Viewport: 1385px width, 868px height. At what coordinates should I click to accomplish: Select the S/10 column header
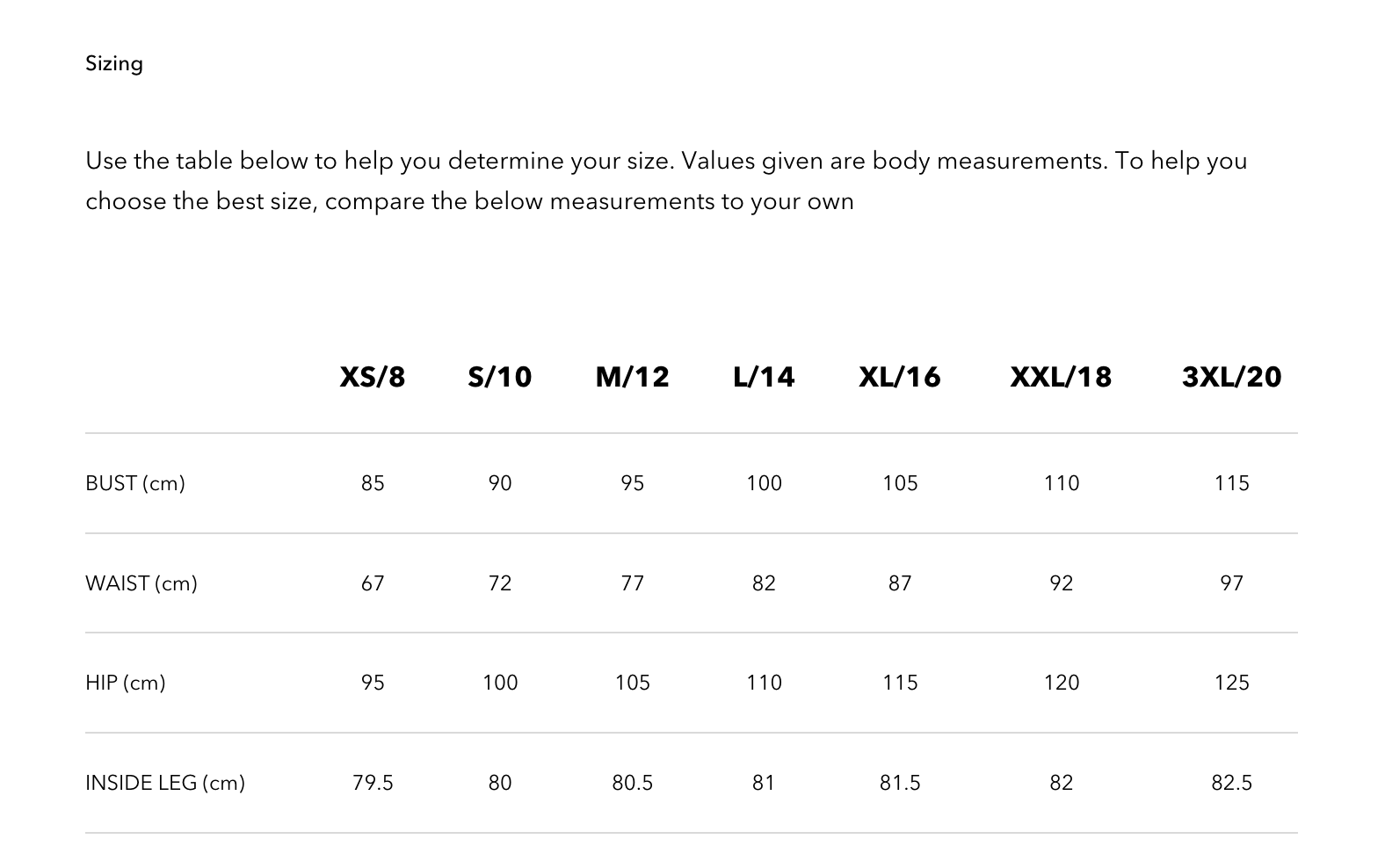[x=500, y=377]
